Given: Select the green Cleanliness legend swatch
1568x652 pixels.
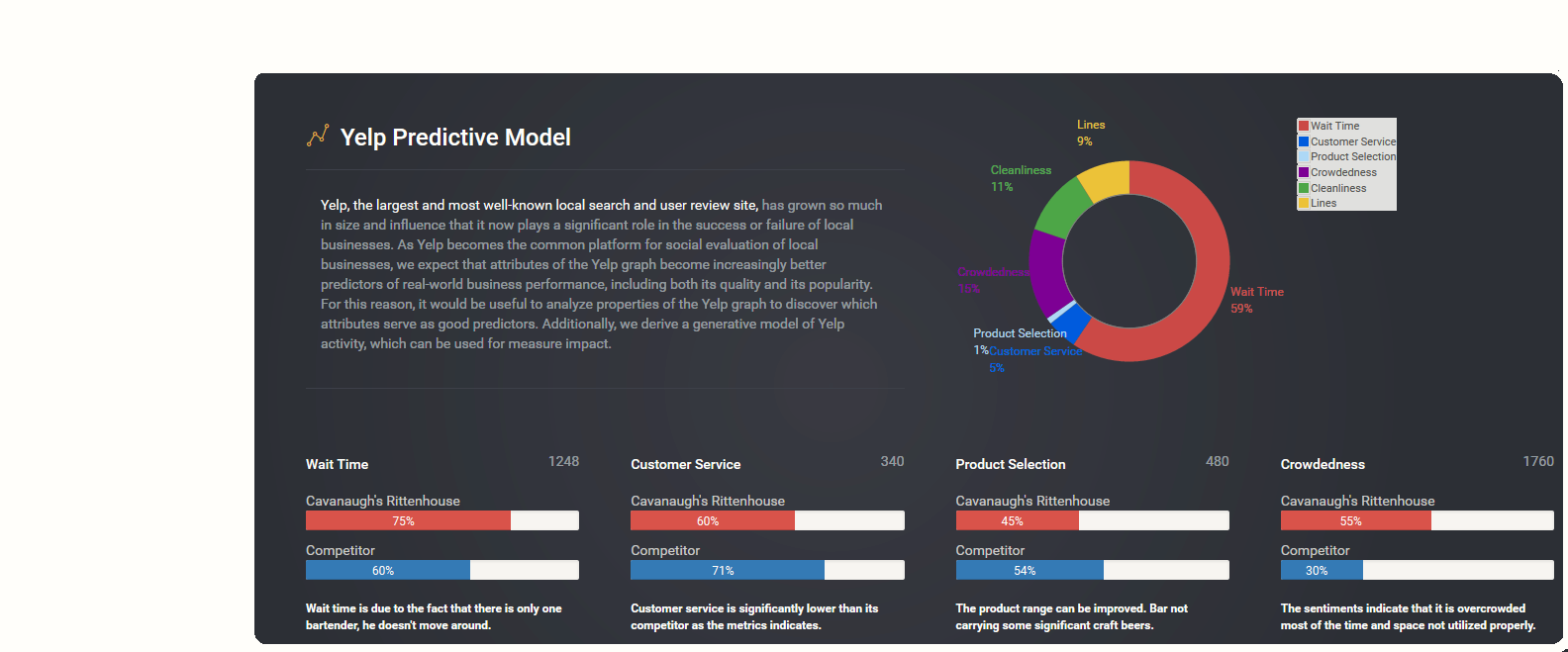Looking at the screenshot, I should click(x=1304, y=188).
